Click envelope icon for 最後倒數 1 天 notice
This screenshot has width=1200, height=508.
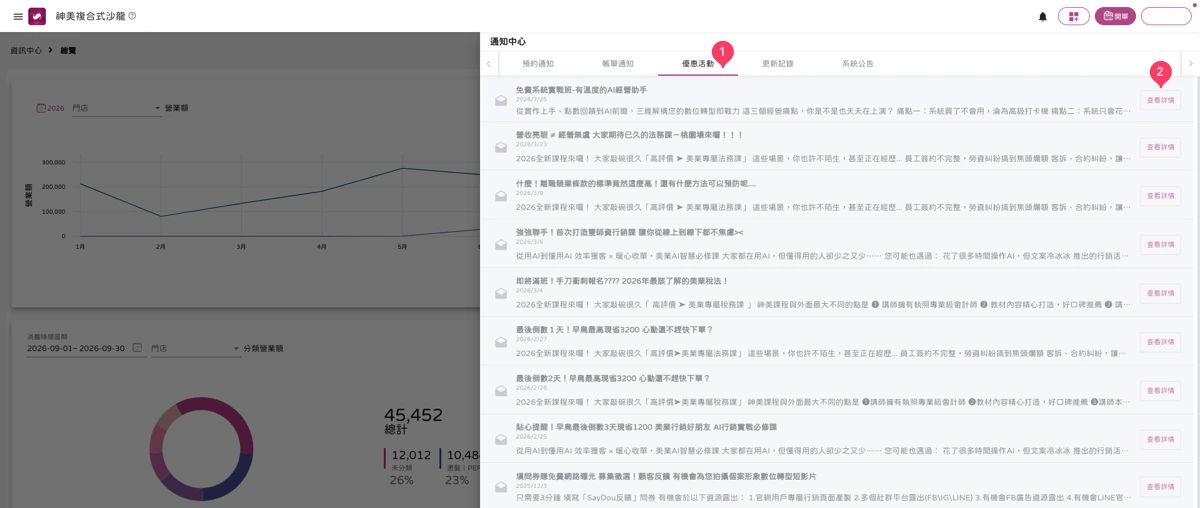click(x=501, y=342)
